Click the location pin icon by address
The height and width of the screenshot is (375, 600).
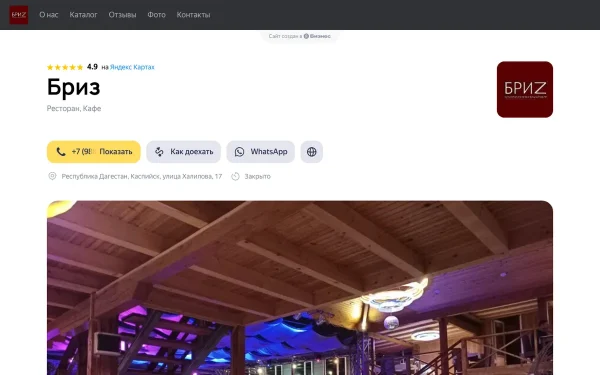tap(52, 176)
